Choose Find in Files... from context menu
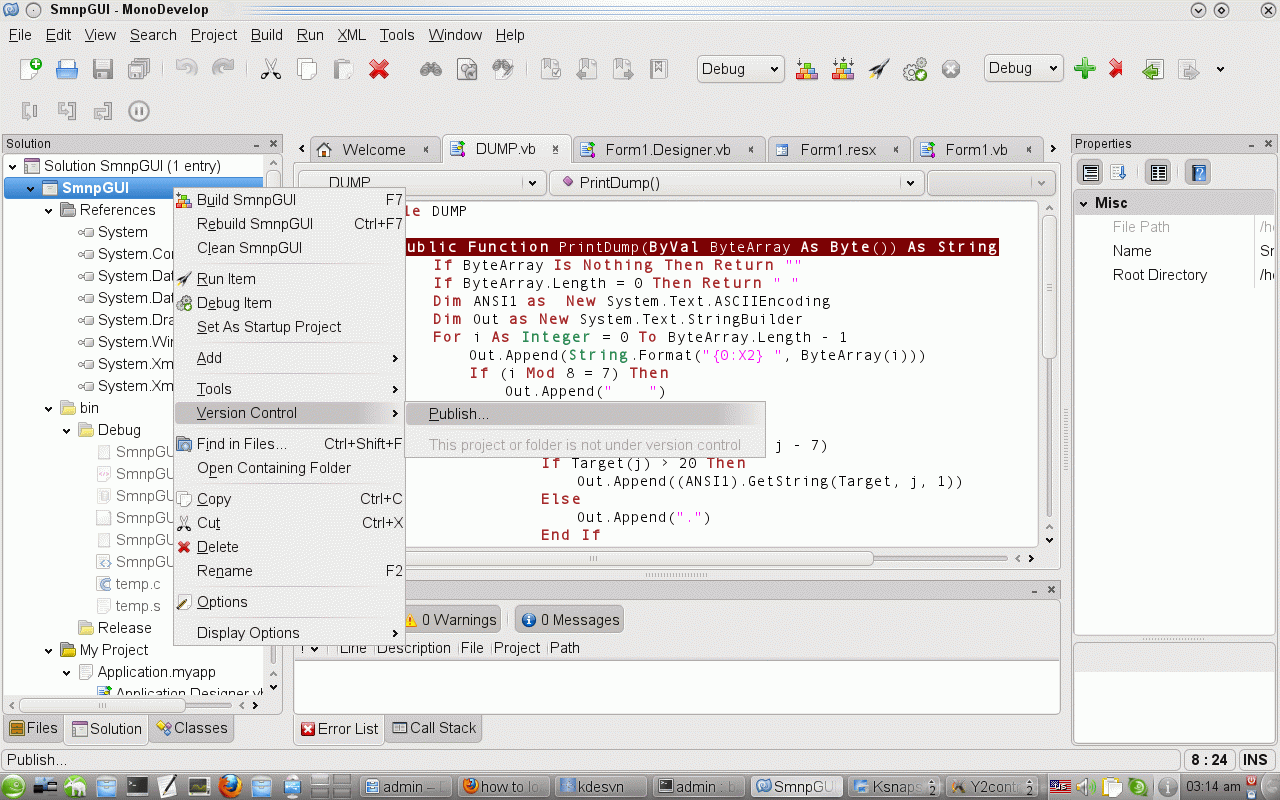 pos(289,444)
